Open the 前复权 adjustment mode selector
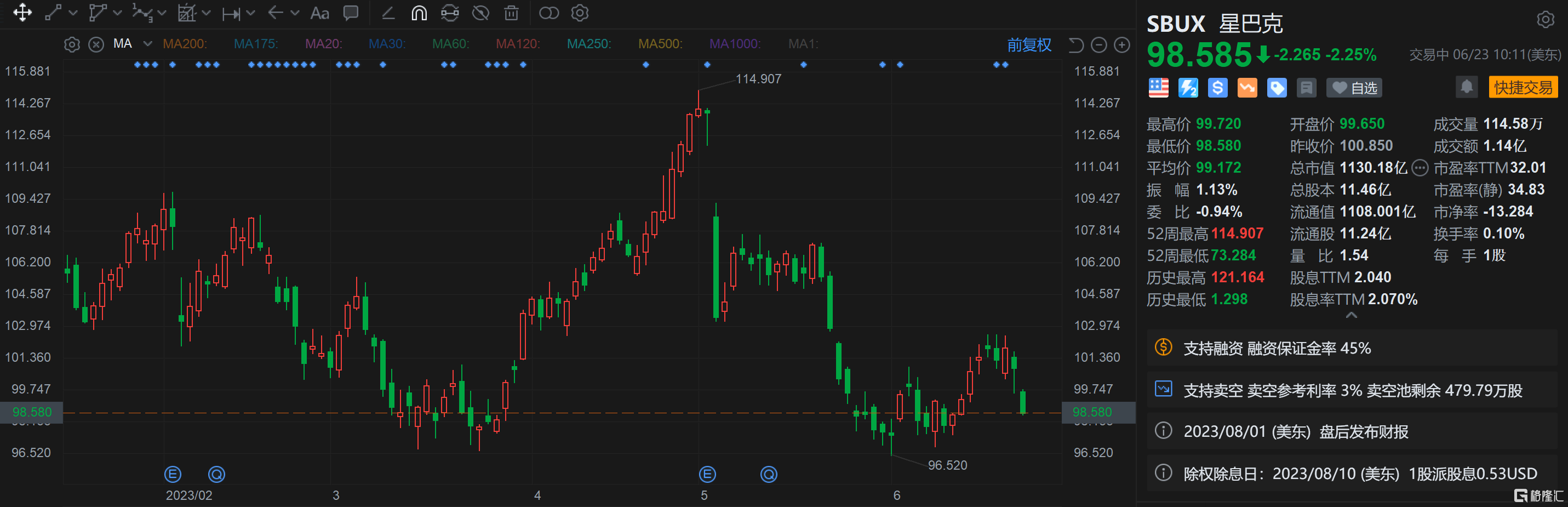Image resolution: width=1568 pixels, height=507 pixels. [1029, 44]
